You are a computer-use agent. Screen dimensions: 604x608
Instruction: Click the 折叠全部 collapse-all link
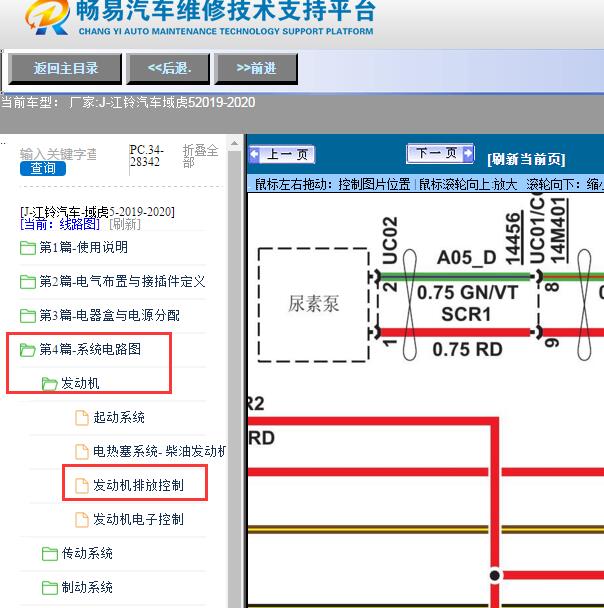pos(200,156)
